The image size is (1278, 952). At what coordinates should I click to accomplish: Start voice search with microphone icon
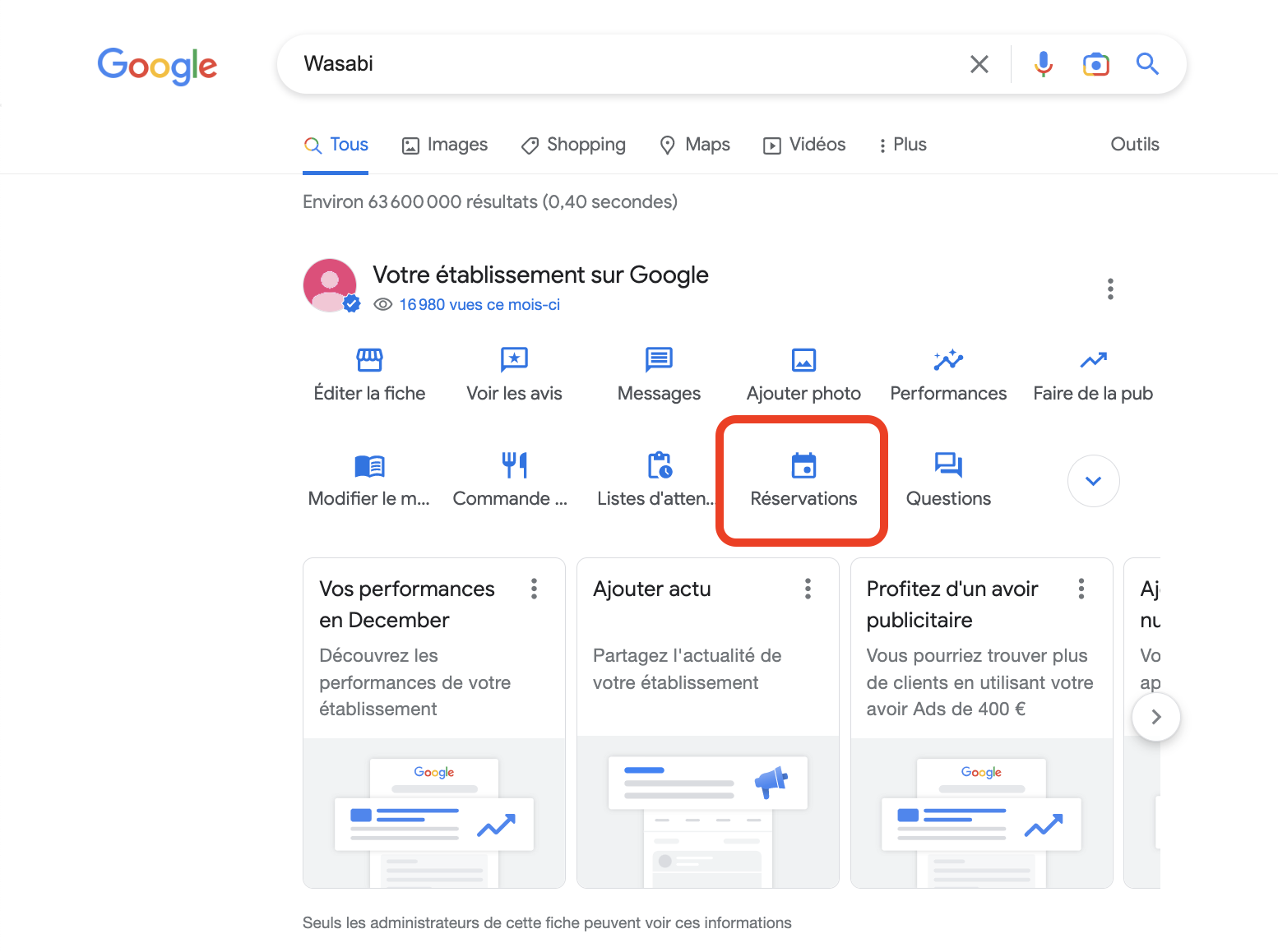pyautogui.click(x=1044, y=64)
